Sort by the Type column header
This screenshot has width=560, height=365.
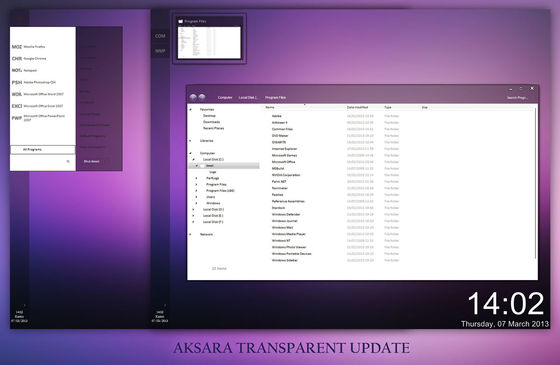[x=388, y=107]
